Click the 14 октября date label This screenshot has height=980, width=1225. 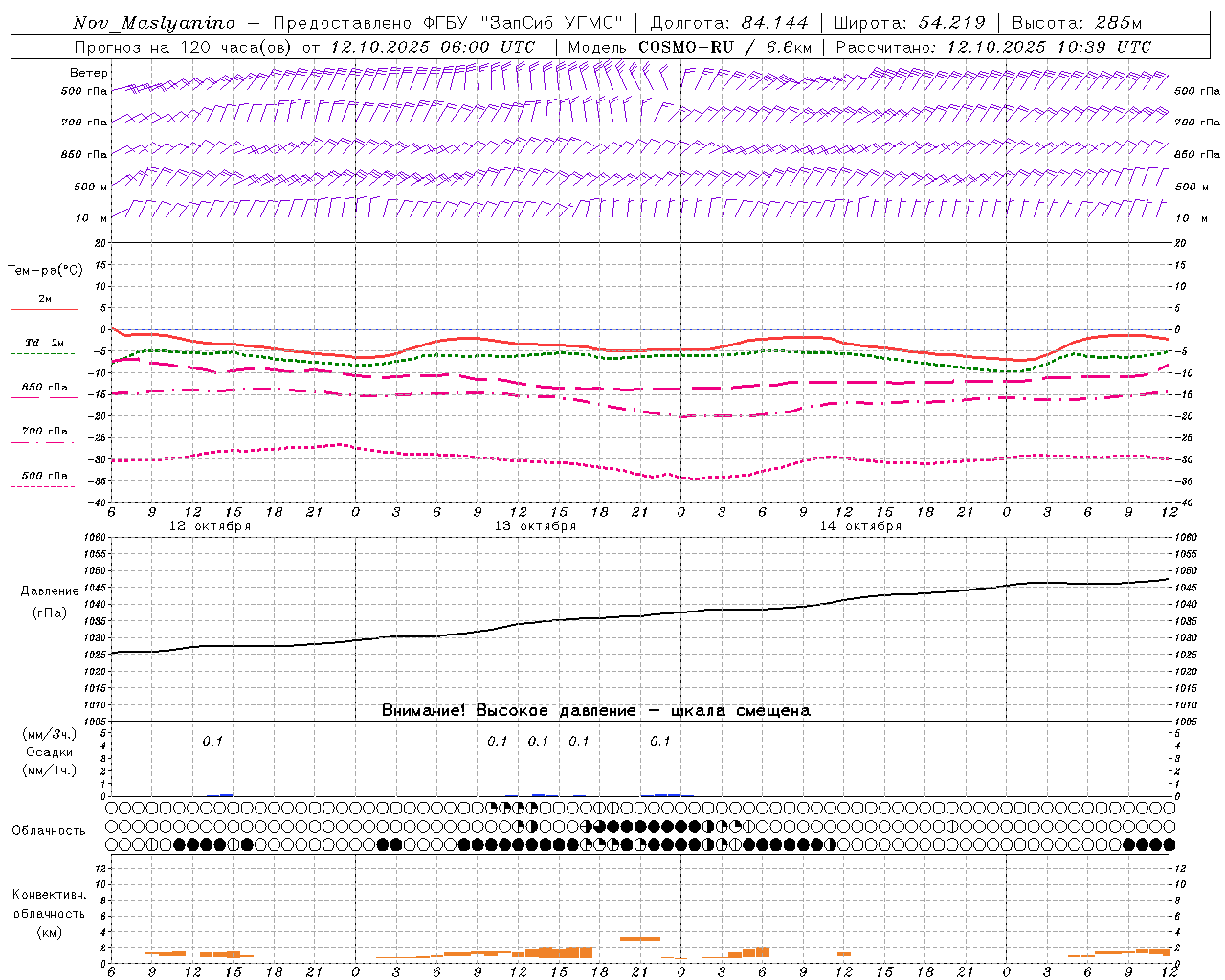click(x=860, y=526)
